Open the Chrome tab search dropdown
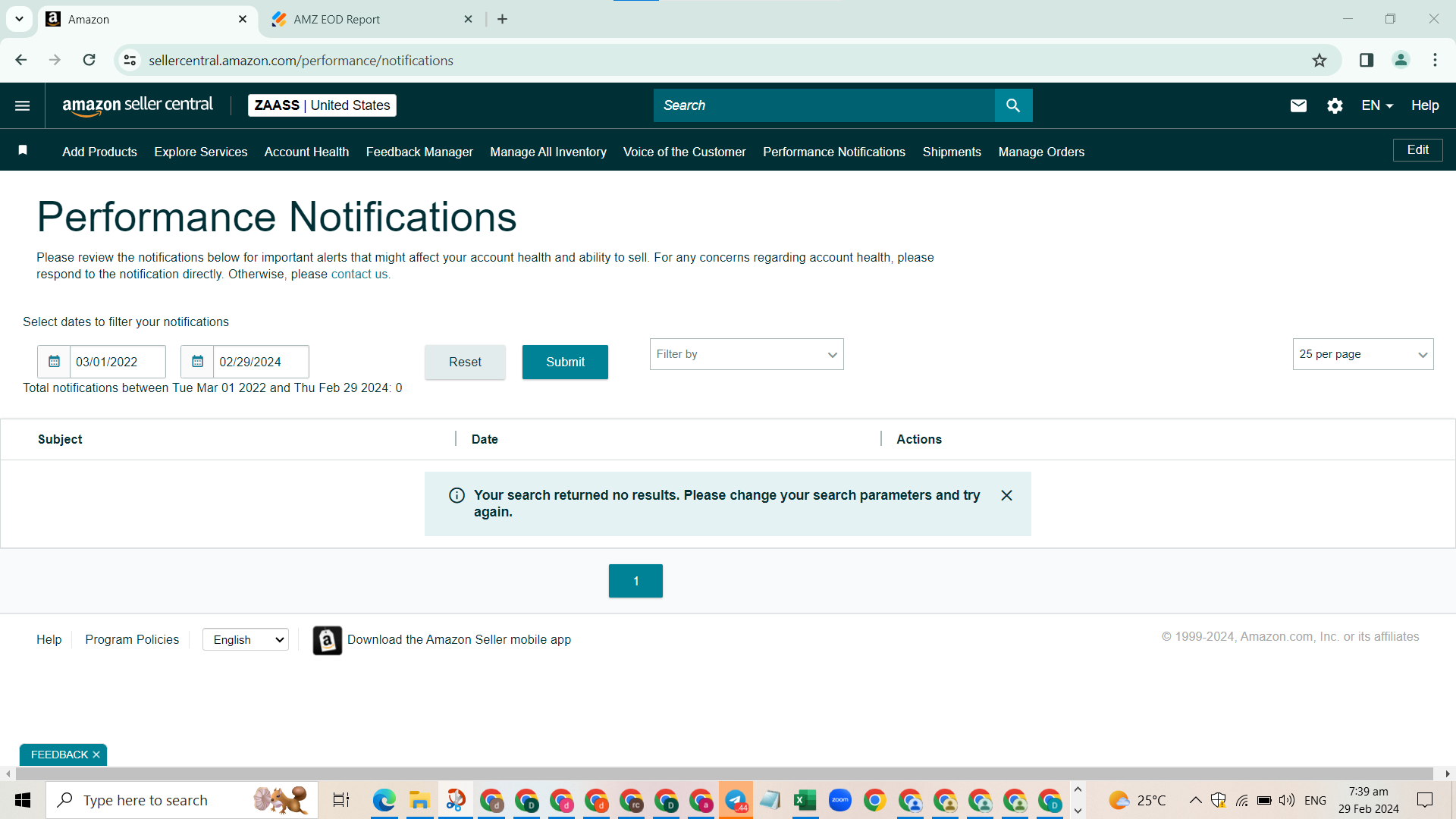 tap(19, 19)
